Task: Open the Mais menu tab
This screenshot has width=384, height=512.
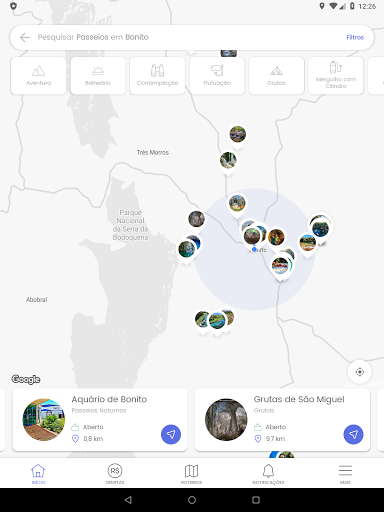Action: click(x=345, y=474)
